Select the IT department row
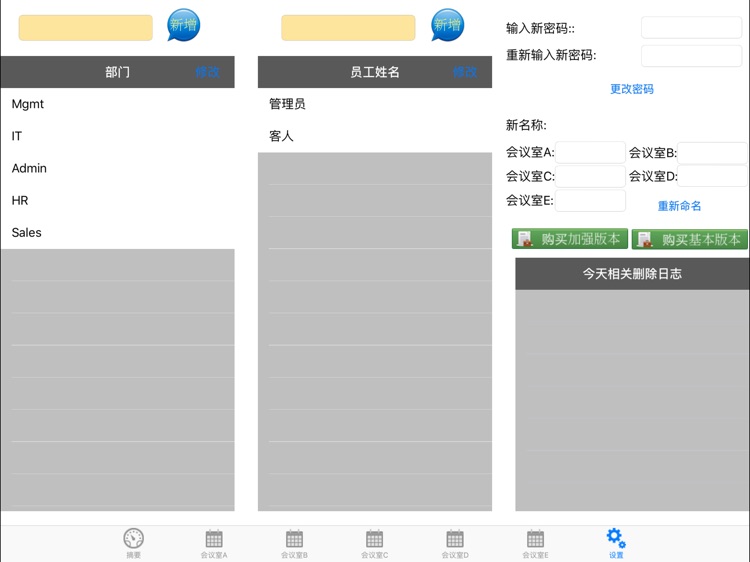The height and width of the screenshot is (562, 750). [118, 136]
